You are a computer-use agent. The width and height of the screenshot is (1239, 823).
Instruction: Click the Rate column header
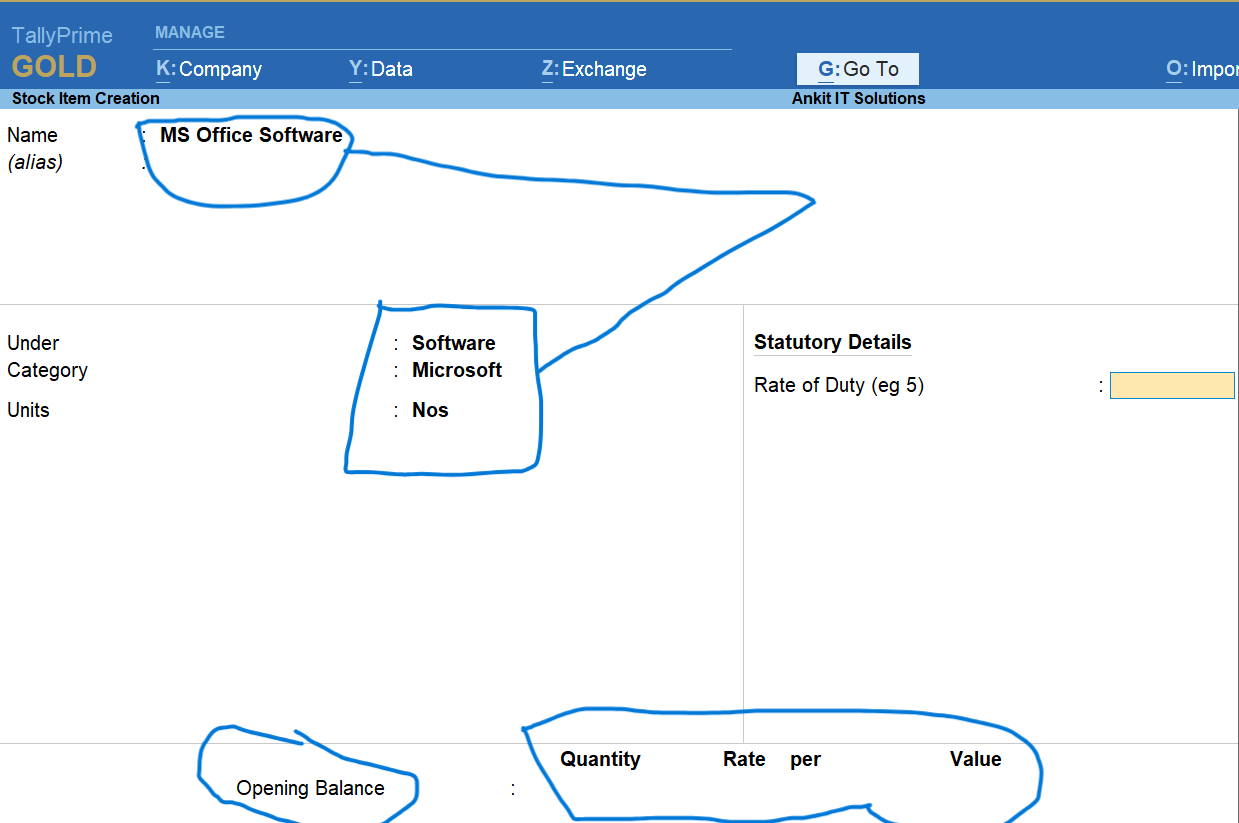[x=744, y=759]
